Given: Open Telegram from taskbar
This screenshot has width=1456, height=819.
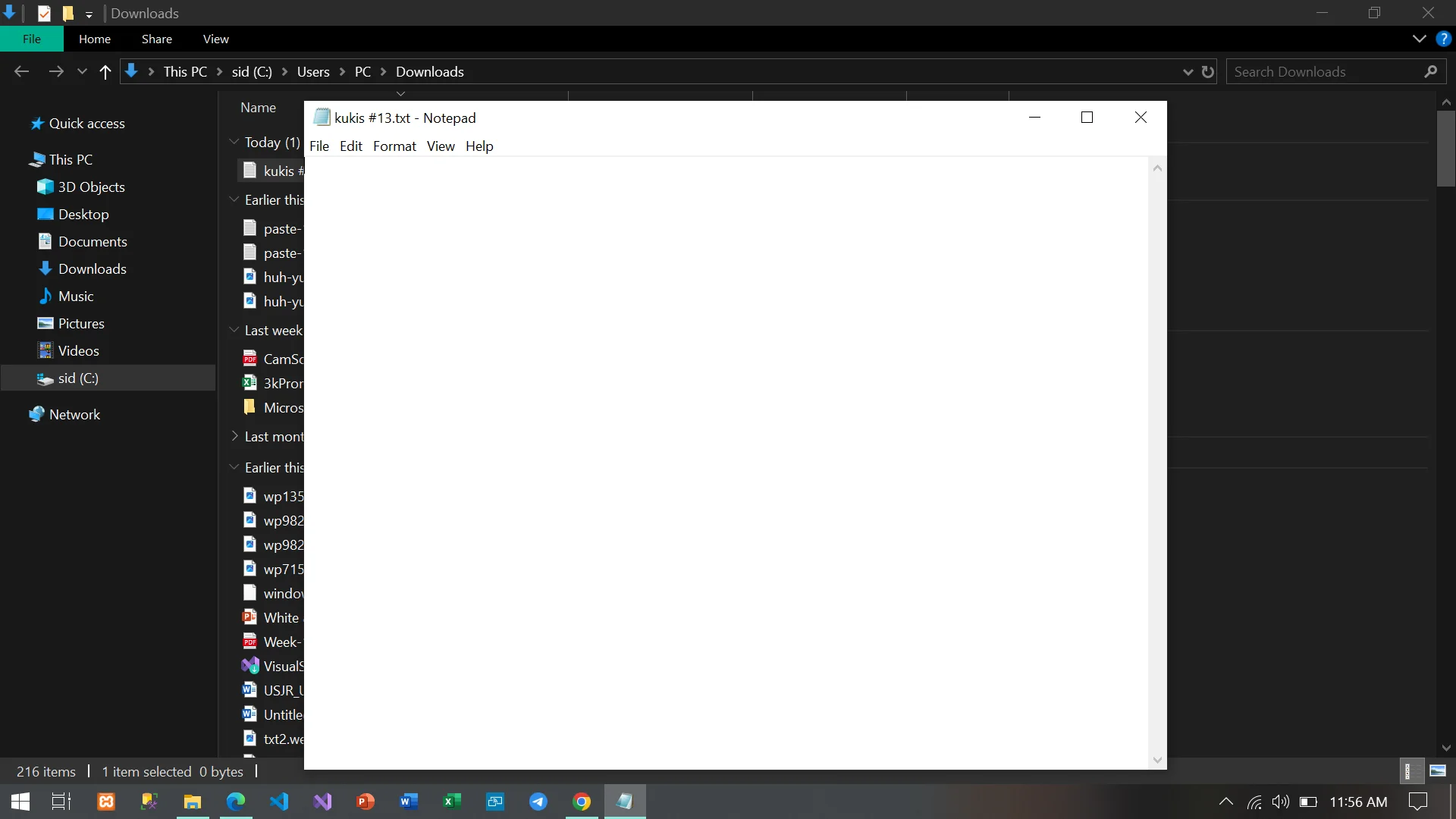Looking at the screenshot, I should click(x=538, y=802).
